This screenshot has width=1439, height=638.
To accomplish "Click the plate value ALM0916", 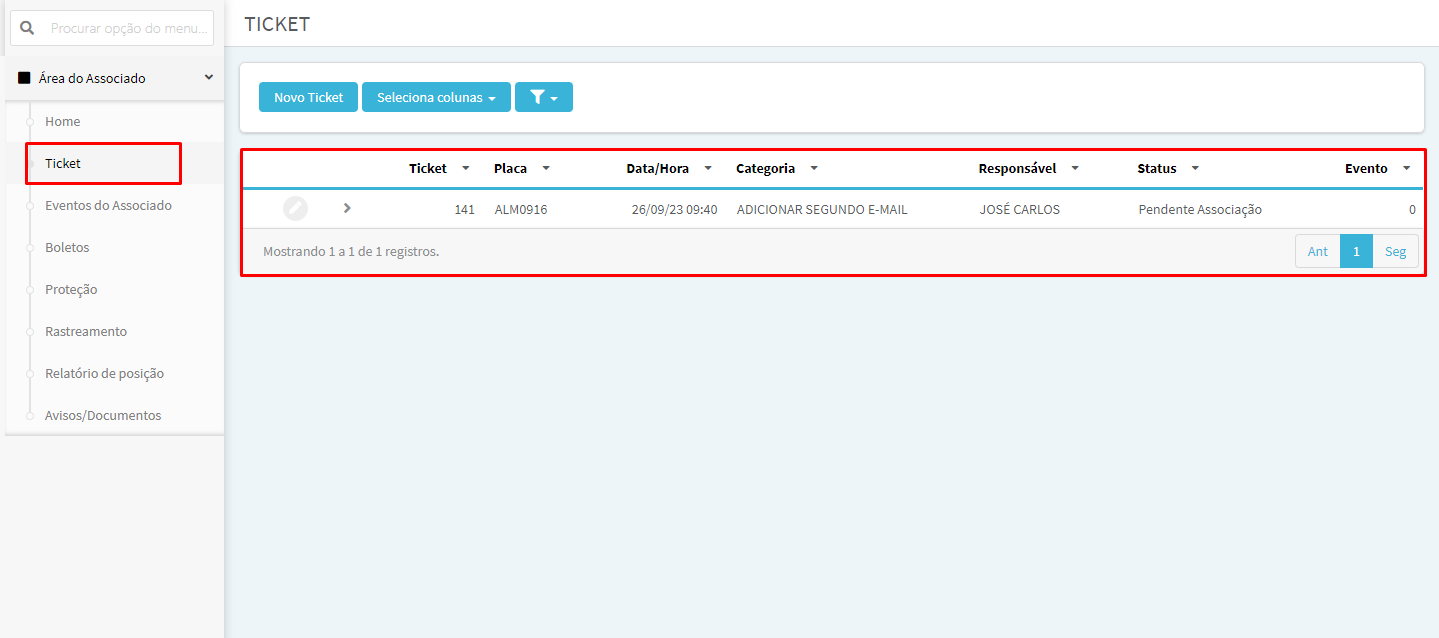I will click(521, 210).
